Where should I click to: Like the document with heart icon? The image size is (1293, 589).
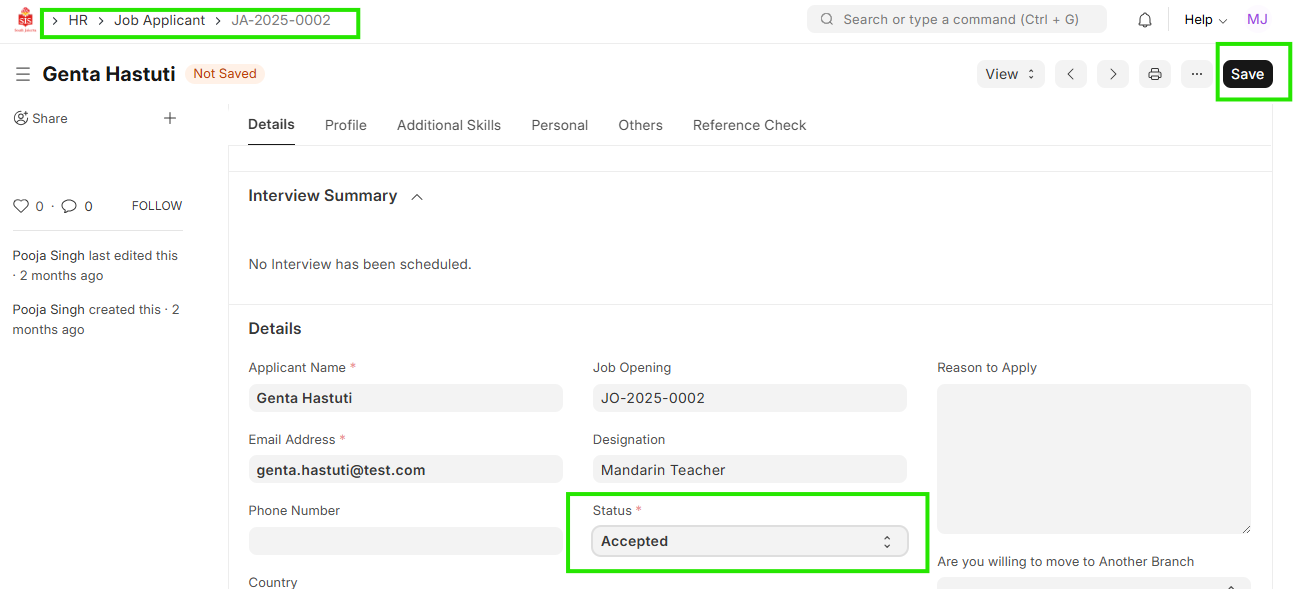tap(21, 206)
